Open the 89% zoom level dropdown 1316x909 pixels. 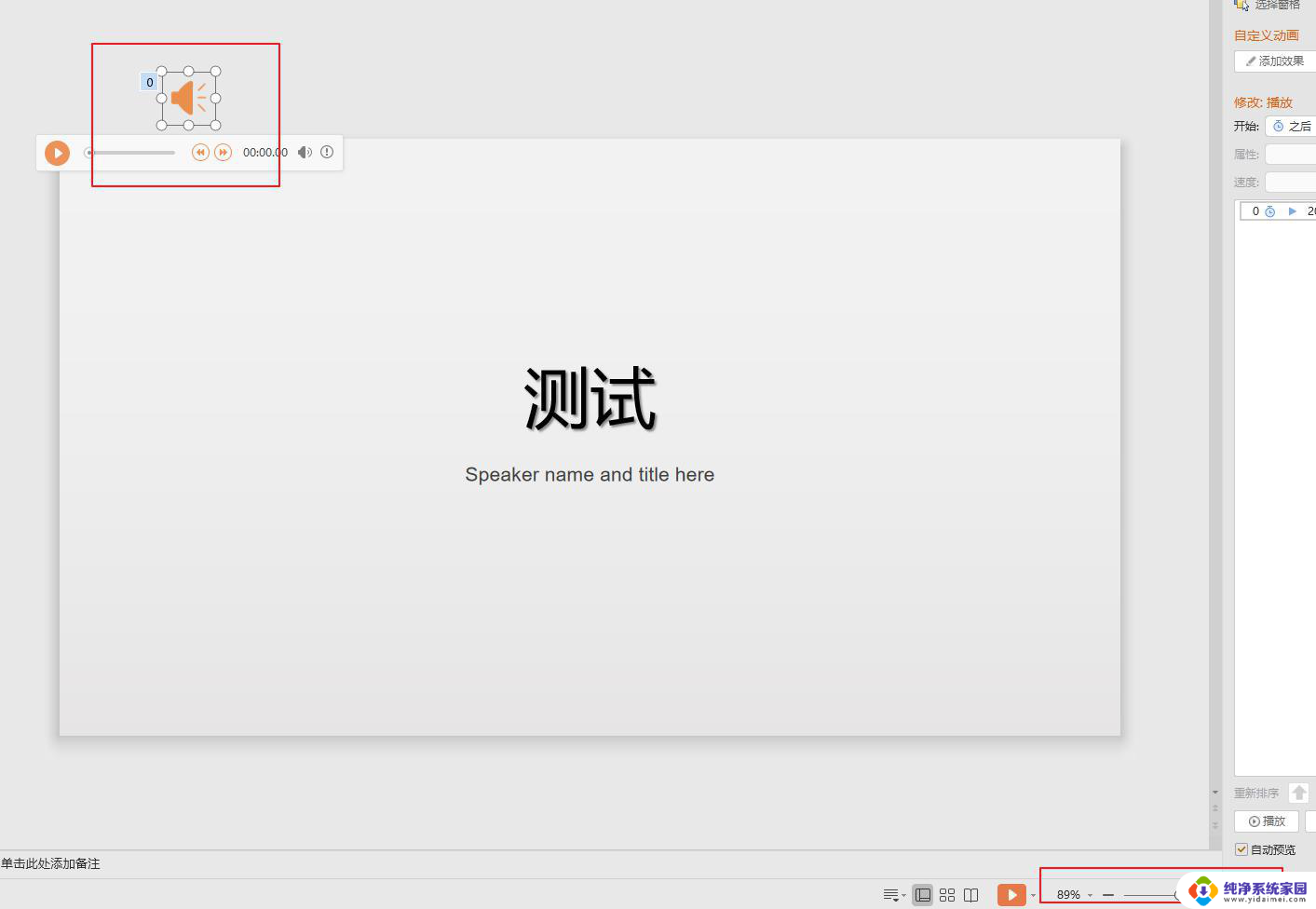pos(1074,895)
